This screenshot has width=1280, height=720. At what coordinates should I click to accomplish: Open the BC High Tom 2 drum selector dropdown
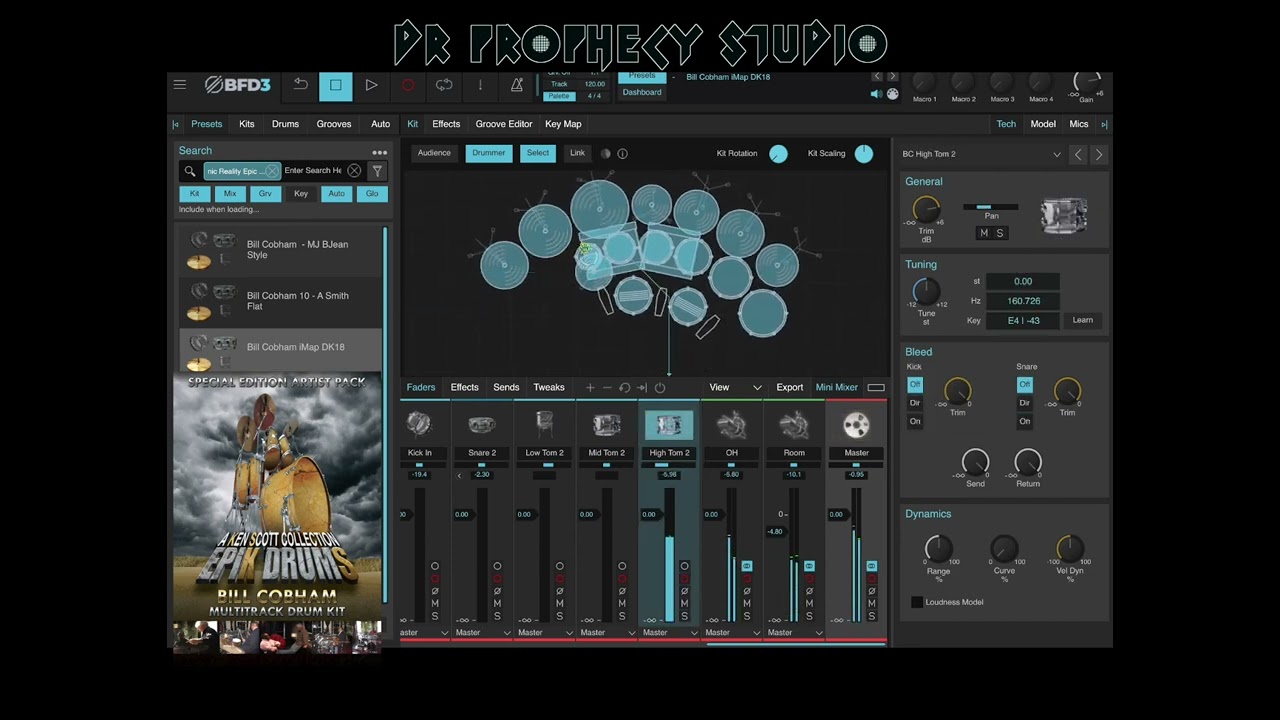[x=981, y=154]
